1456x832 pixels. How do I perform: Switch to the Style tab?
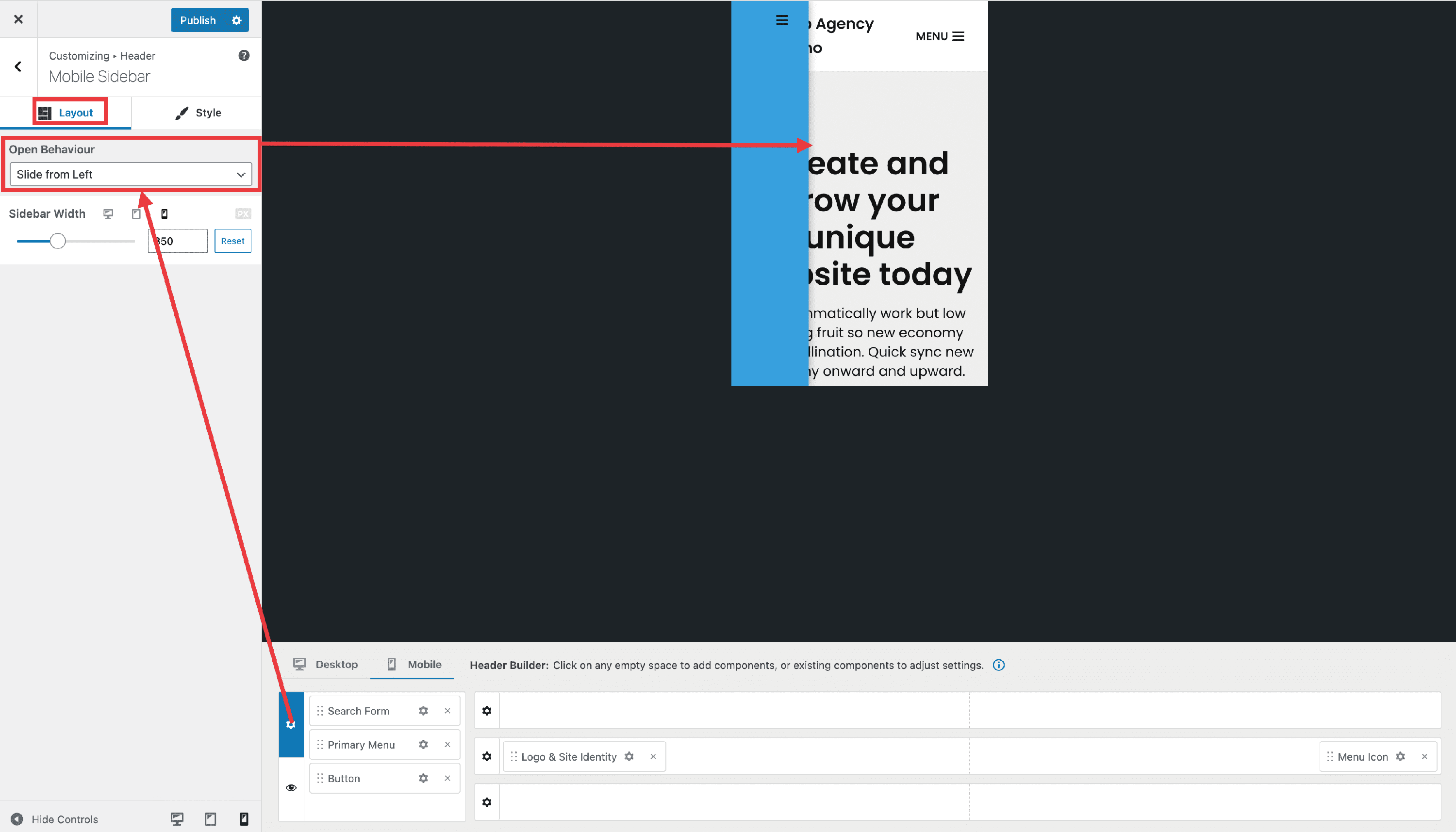point(198,113)
